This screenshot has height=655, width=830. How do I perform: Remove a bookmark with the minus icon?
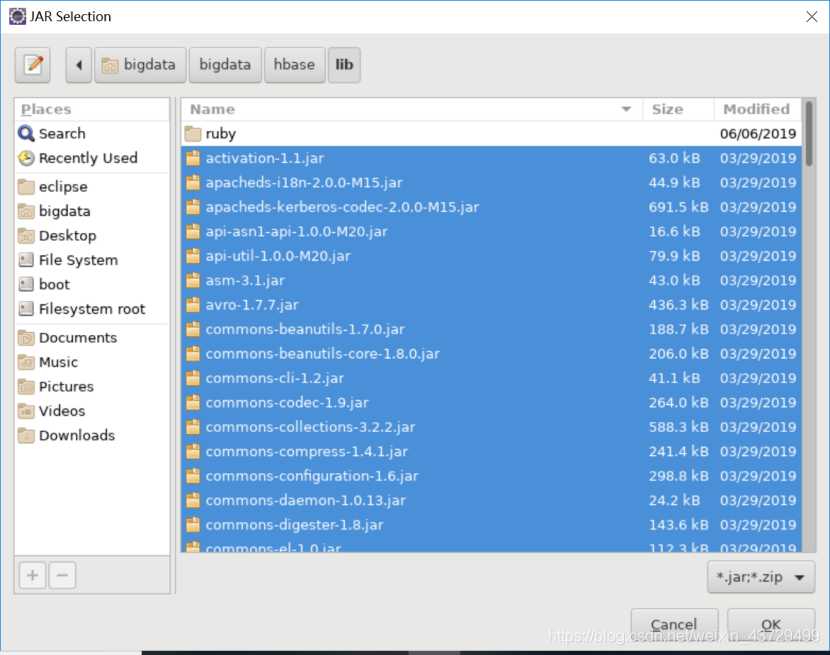(62, 575)
